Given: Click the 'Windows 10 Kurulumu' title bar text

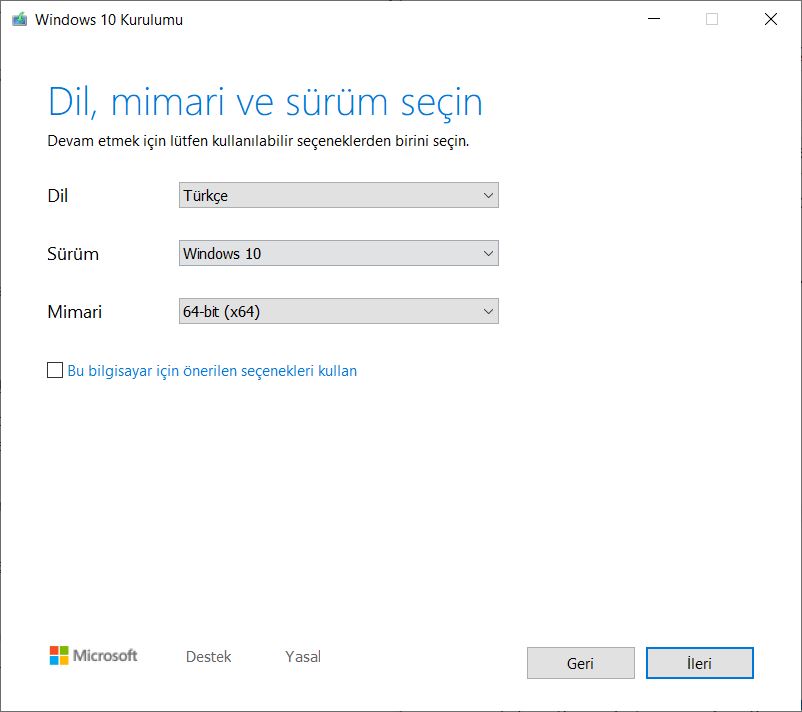Looking at the screenshot, I should pos(109,19).
